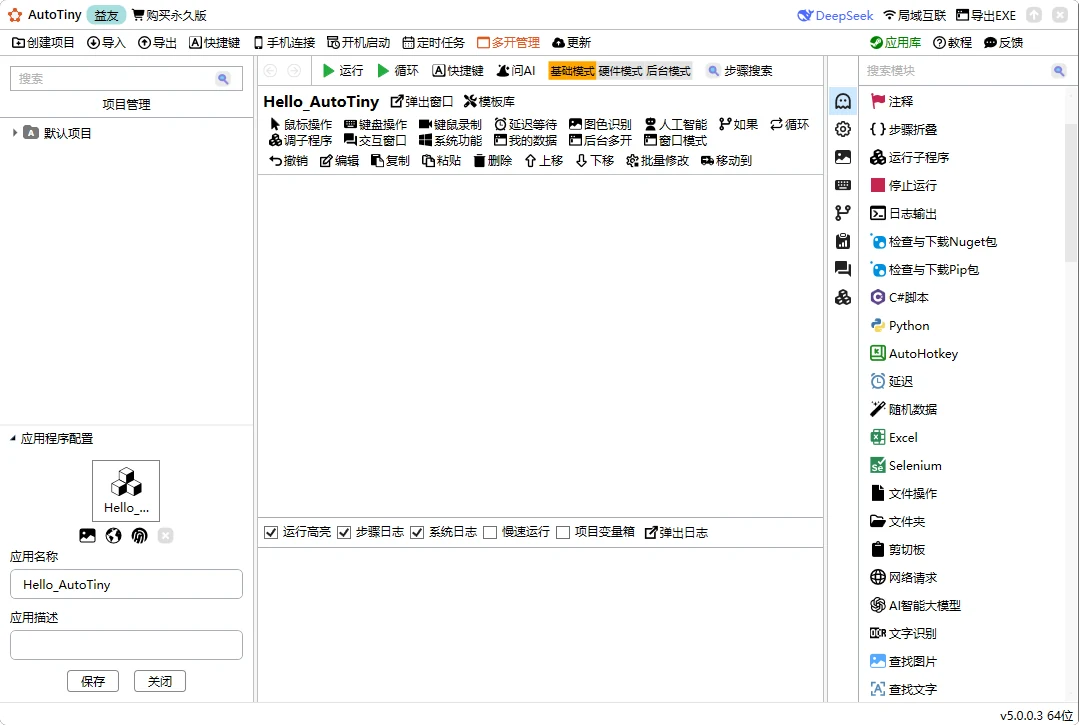Viewport: 1079px width, 725px height.
Task: Open 手机连接 menu item
Action: [x=284, y=43]
